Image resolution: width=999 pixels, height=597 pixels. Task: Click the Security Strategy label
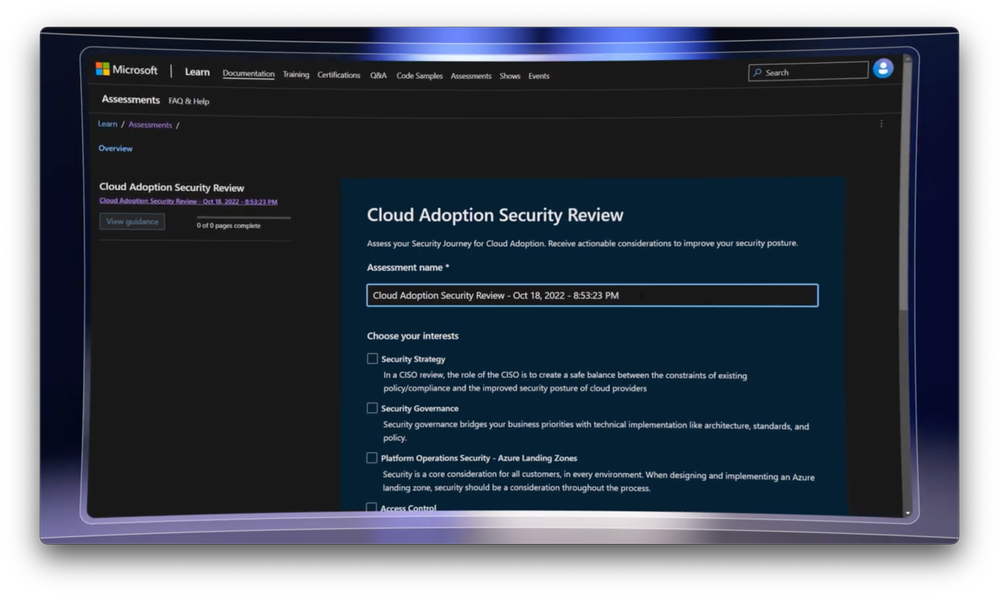pos(413,359)
